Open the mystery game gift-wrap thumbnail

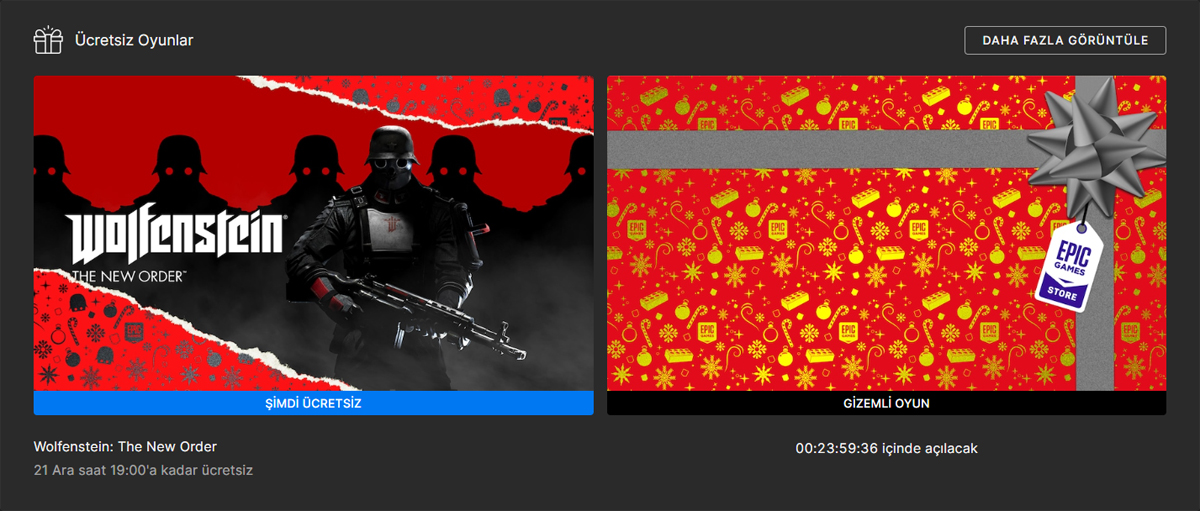tap(886, 233)
